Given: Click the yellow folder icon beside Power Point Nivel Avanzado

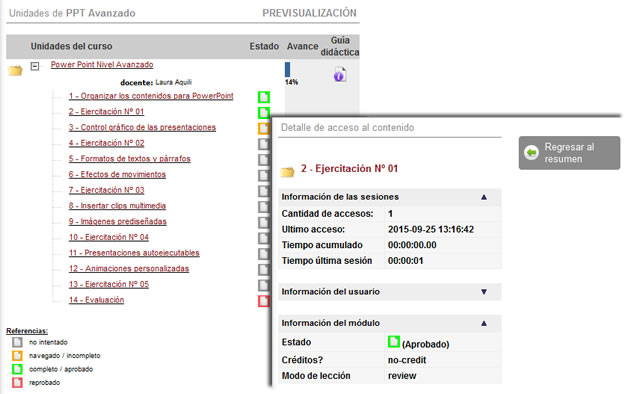Looking at the screenshot, I should point(15,71).
